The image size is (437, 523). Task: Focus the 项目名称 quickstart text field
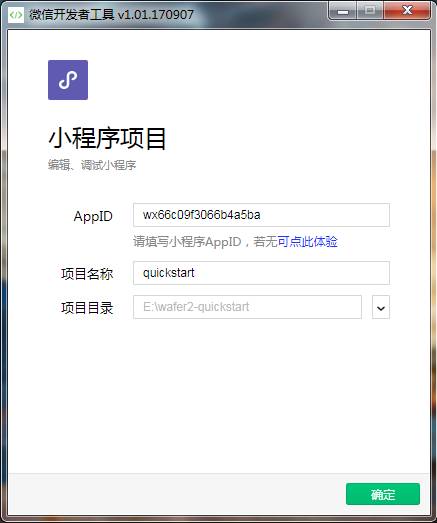click(261, 273)
